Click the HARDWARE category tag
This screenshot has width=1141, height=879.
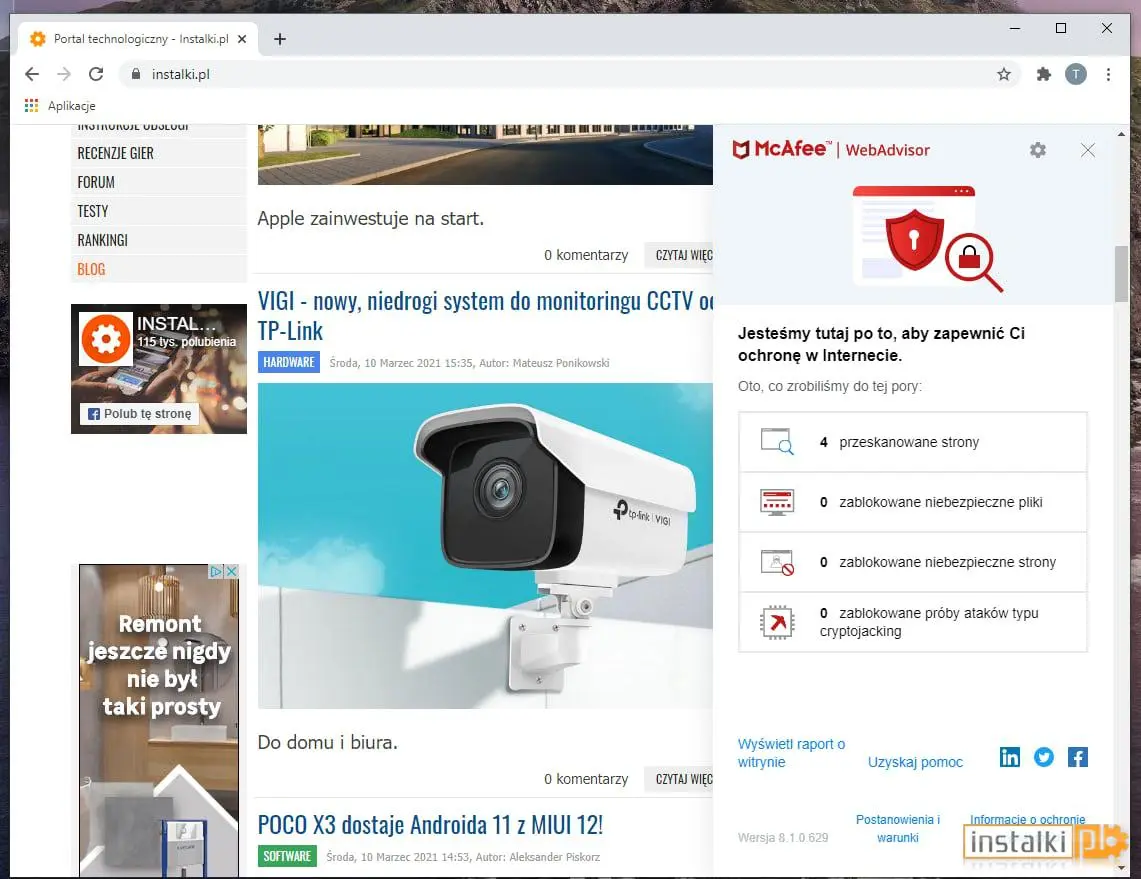click(x=289, y=362)
